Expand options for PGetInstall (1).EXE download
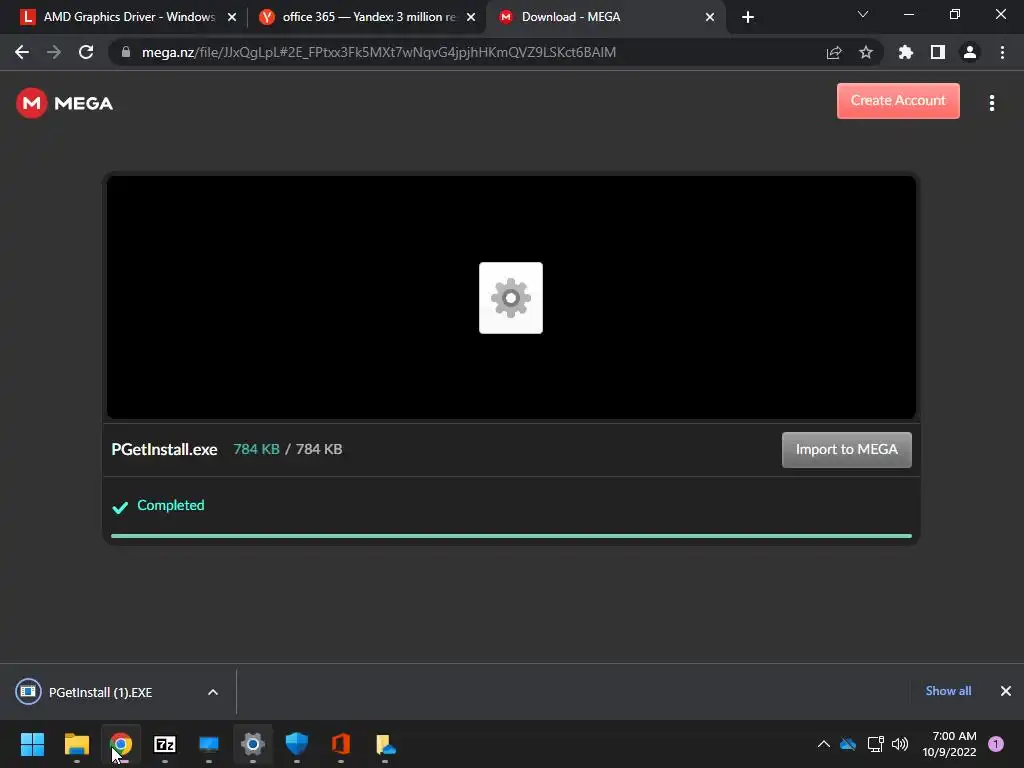The image size is (1024, 768). tap(213, 692)
